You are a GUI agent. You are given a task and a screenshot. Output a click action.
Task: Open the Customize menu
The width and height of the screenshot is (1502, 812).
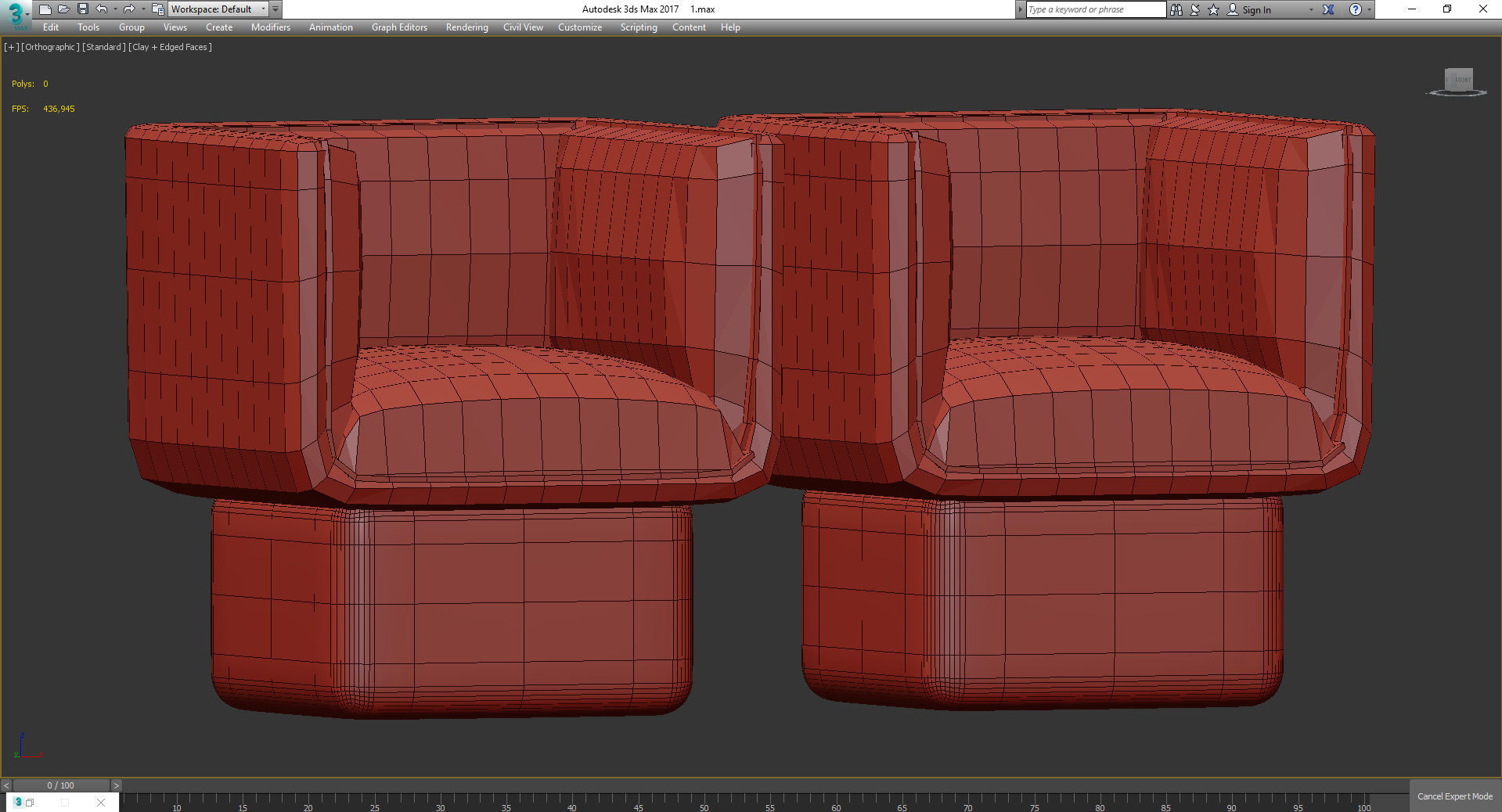(x=580, y=27)
